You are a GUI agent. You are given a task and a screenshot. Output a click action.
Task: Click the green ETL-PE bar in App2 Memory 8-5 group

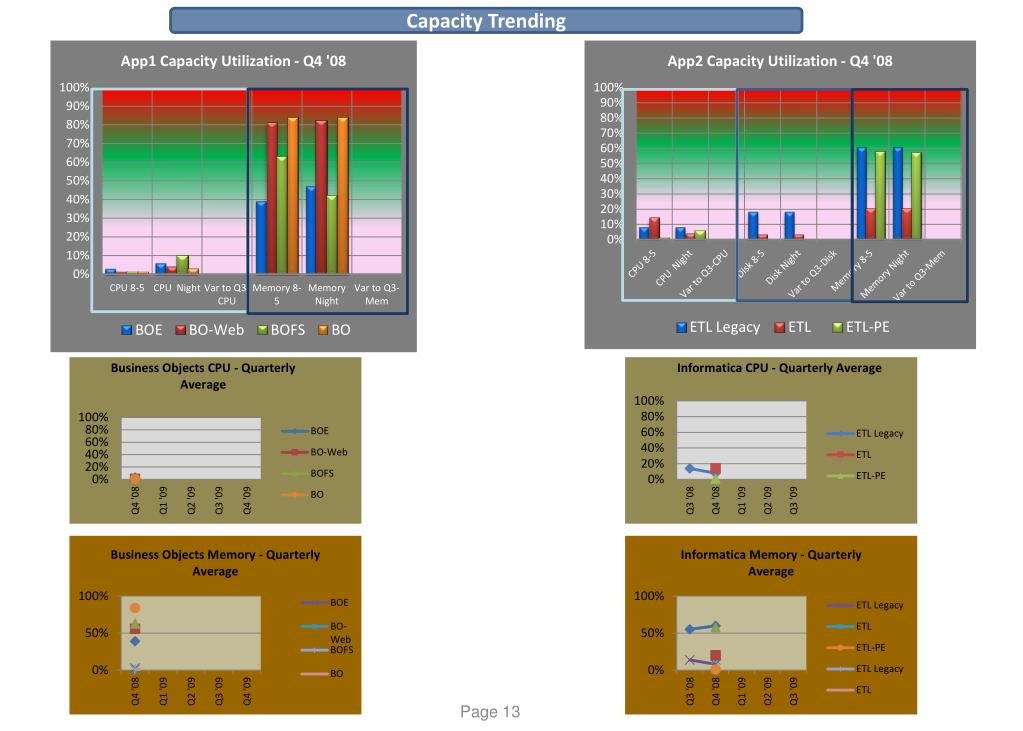tap(880, 195)
